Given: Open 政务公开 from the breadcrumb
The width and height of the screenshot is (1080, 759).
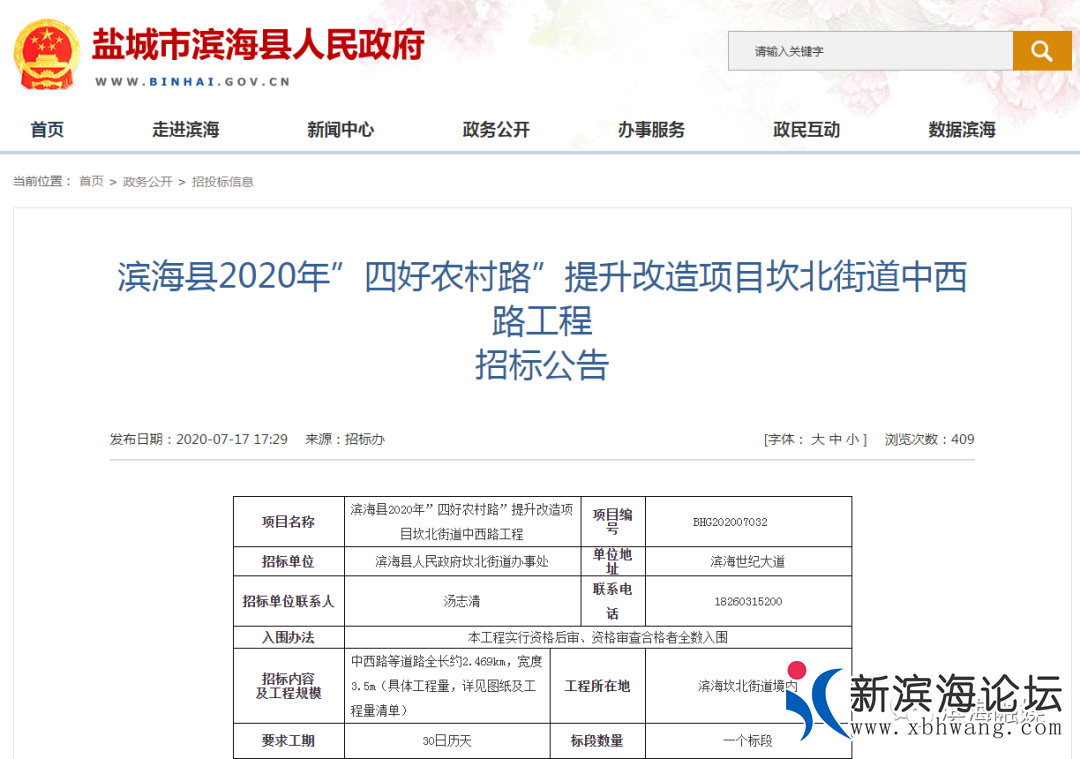Looking at the screenshot, I should pos(147,182).
